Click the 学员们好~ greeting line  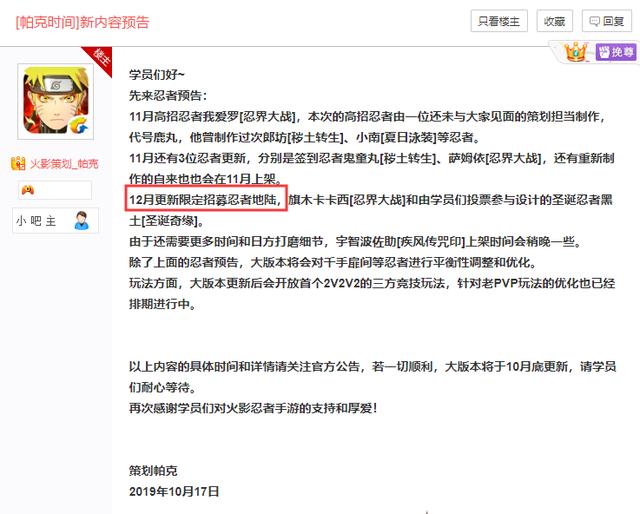coord(157,74)
